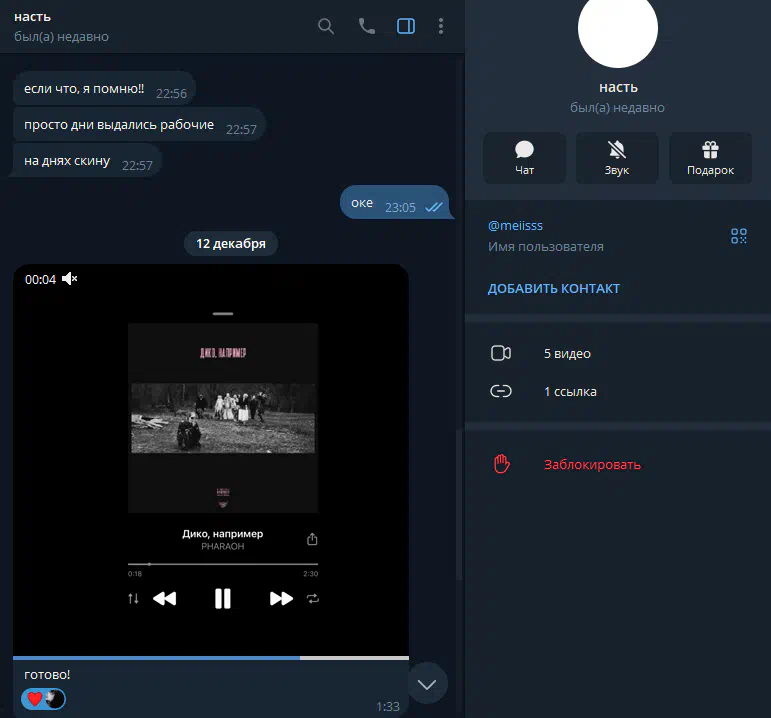Open the chat search magnifier icon
The height and width of the screenshot is (718, 771).
(x=326, y=27)
